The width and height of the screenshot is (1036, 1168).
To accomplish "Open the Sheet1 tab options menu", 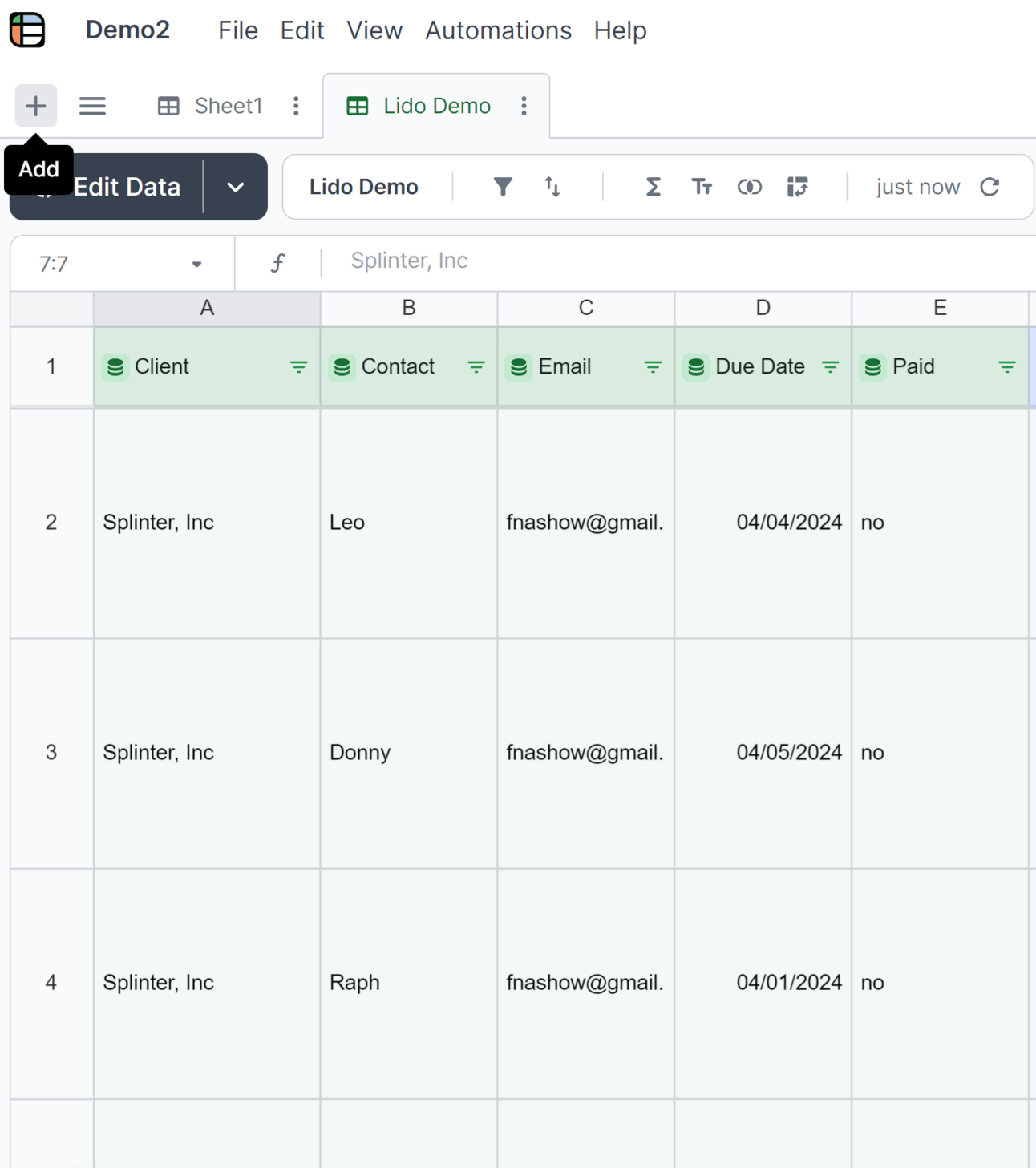I will coord(296,106).
